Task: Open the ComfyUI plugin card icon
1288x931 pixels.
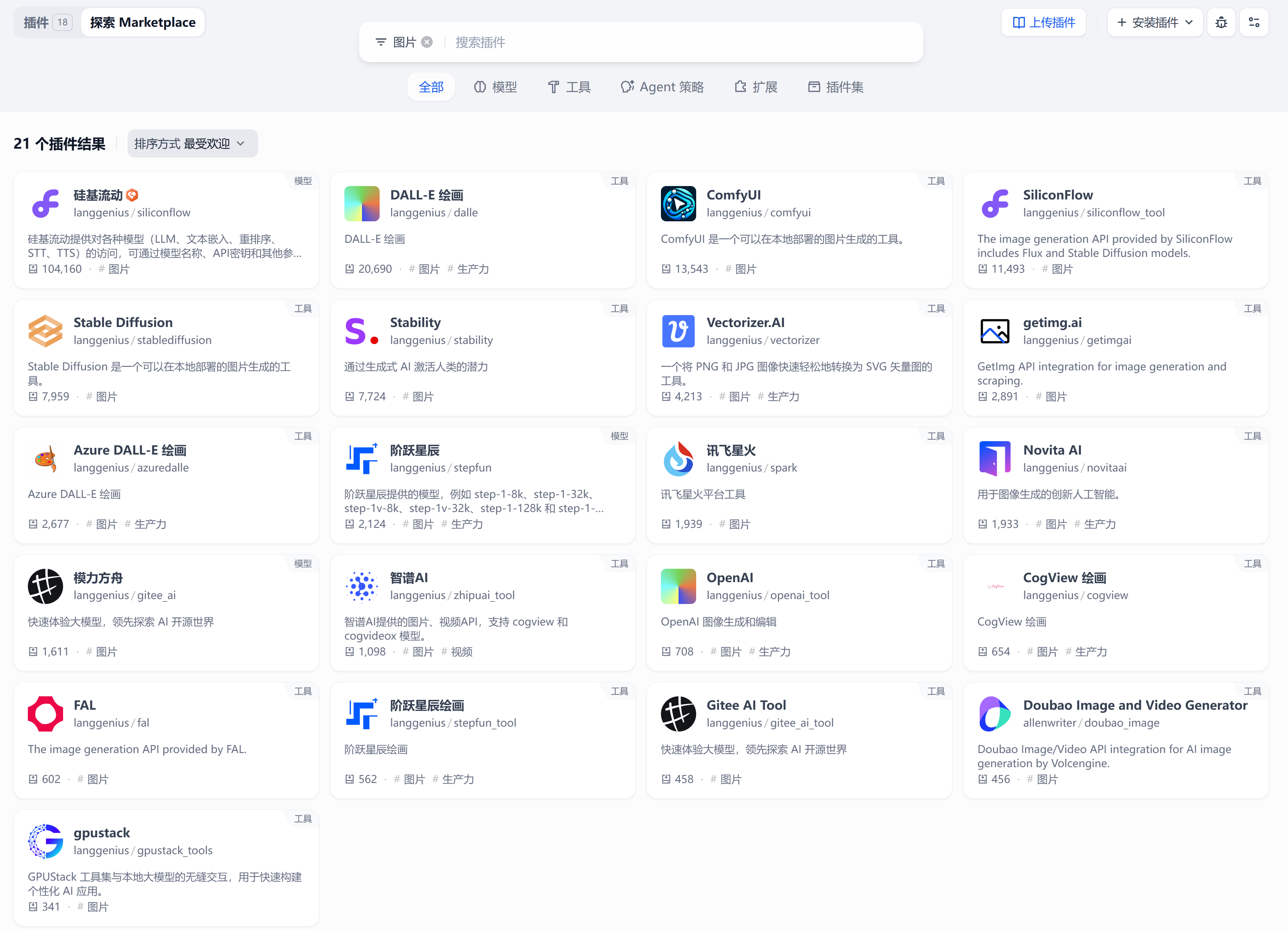Action: 678,203
